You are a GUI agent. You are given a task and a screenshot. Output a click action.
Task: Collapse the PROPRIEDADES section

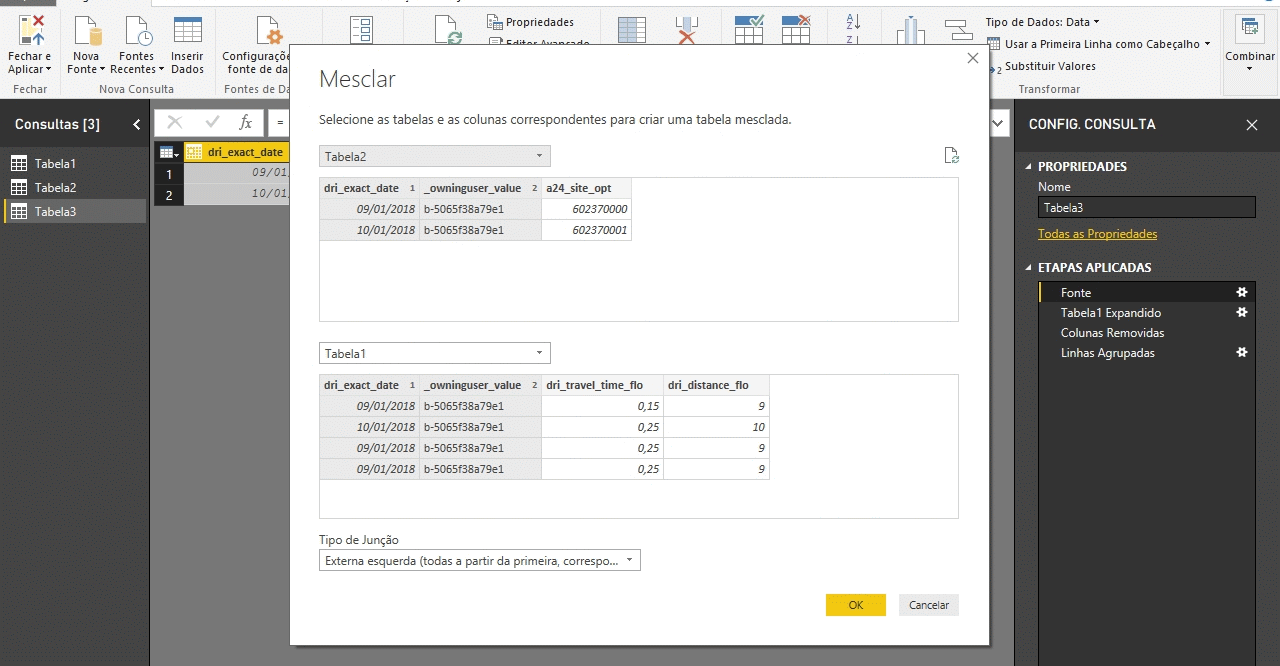(1029, 167)
